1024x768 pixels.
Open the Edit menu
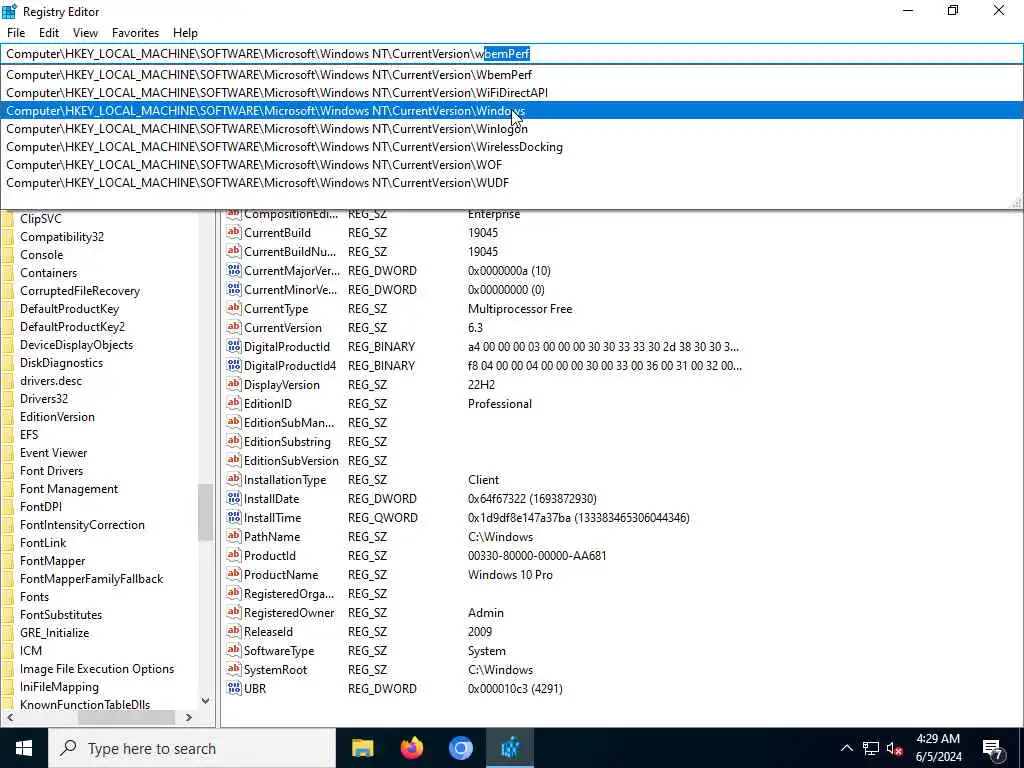tap(49, 33)
